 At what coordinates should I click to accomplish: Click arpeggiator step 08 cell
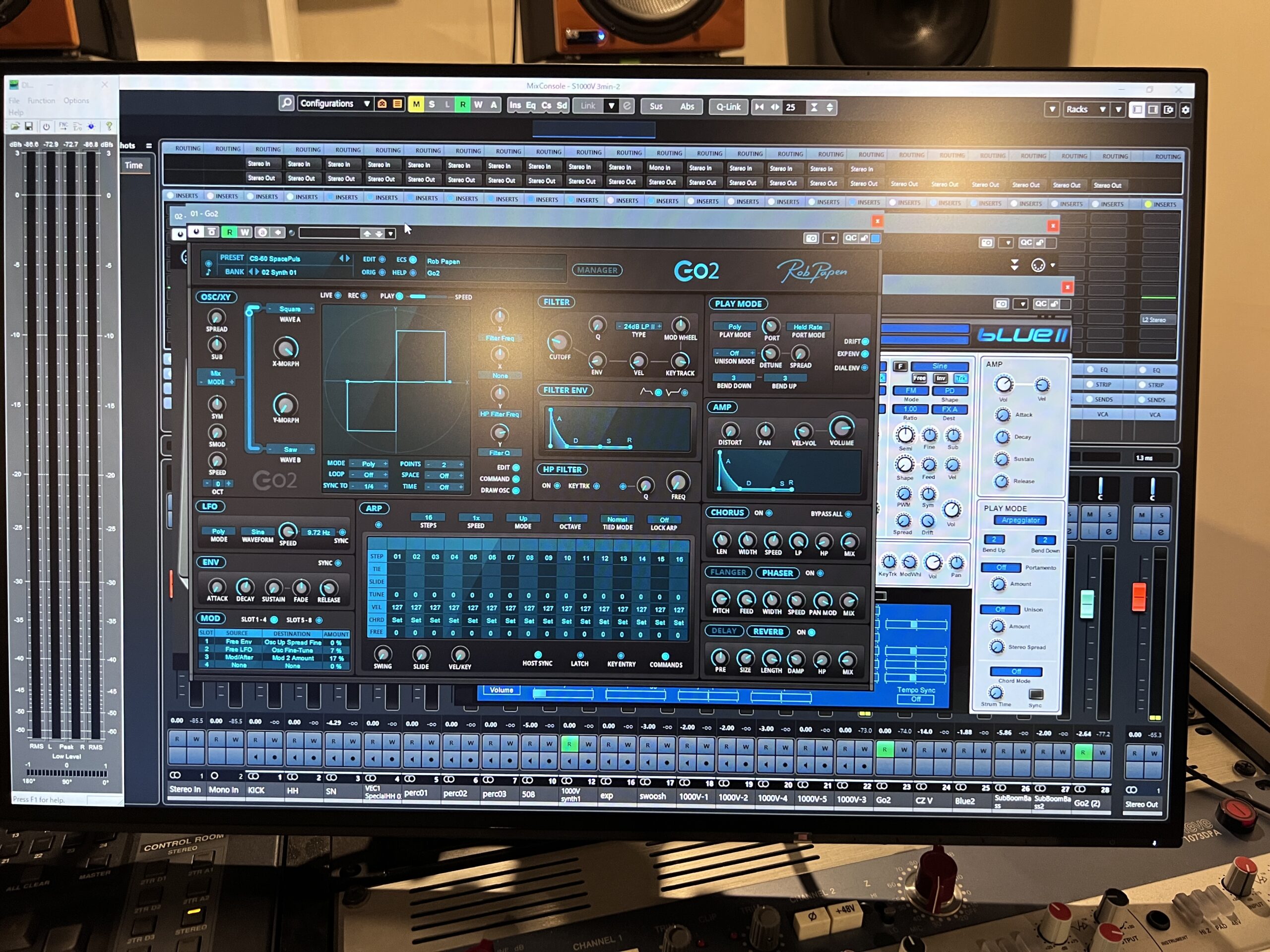[529, 557]
